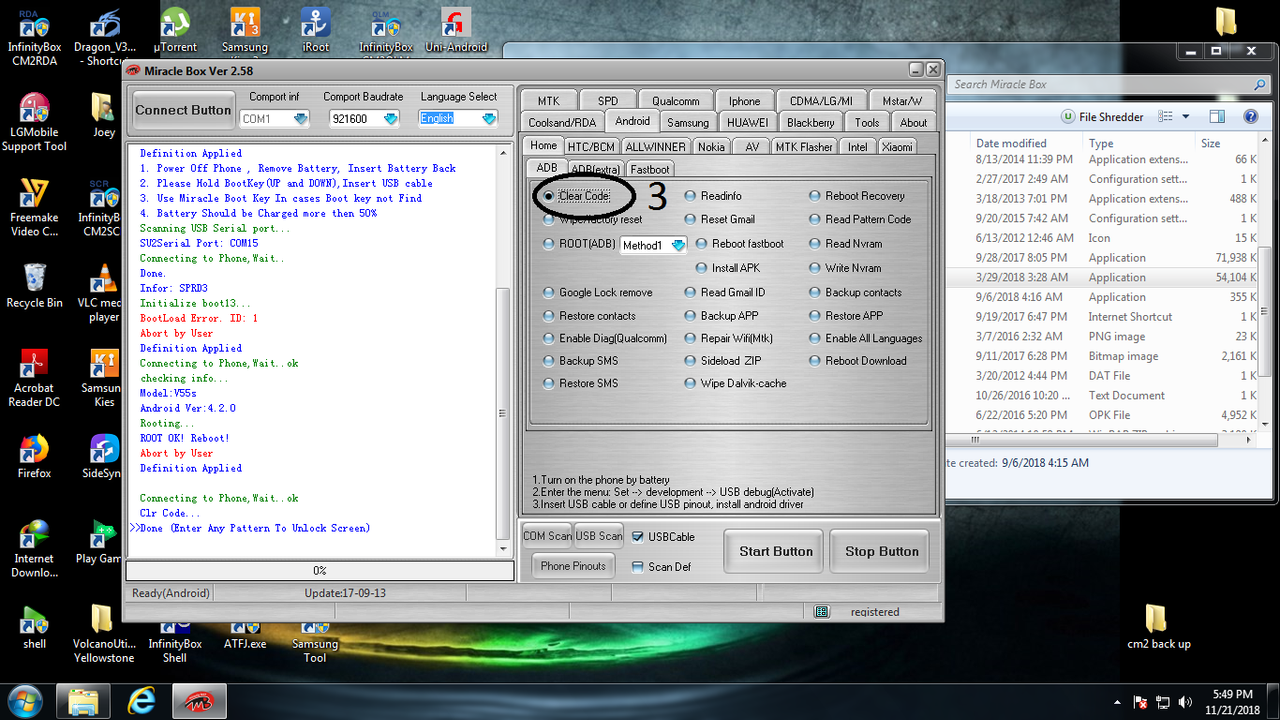The height and width of the screenshot is (720, 1280).
Task: Switch to the Blackberry tab
Action: pos(810,123)
